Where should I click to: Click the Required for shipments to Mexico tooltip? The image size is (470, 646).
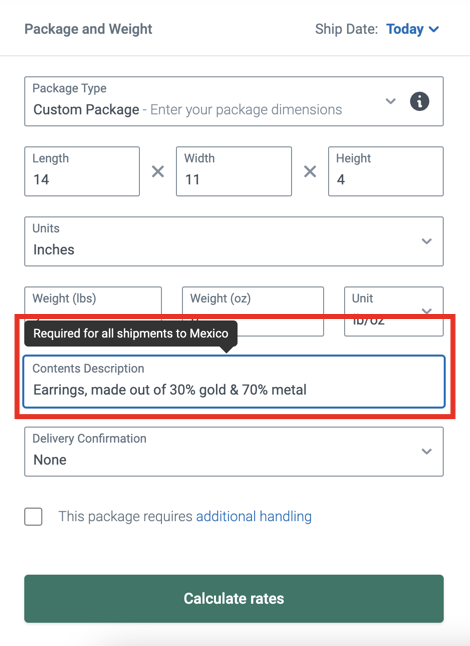tap(131, 333)
